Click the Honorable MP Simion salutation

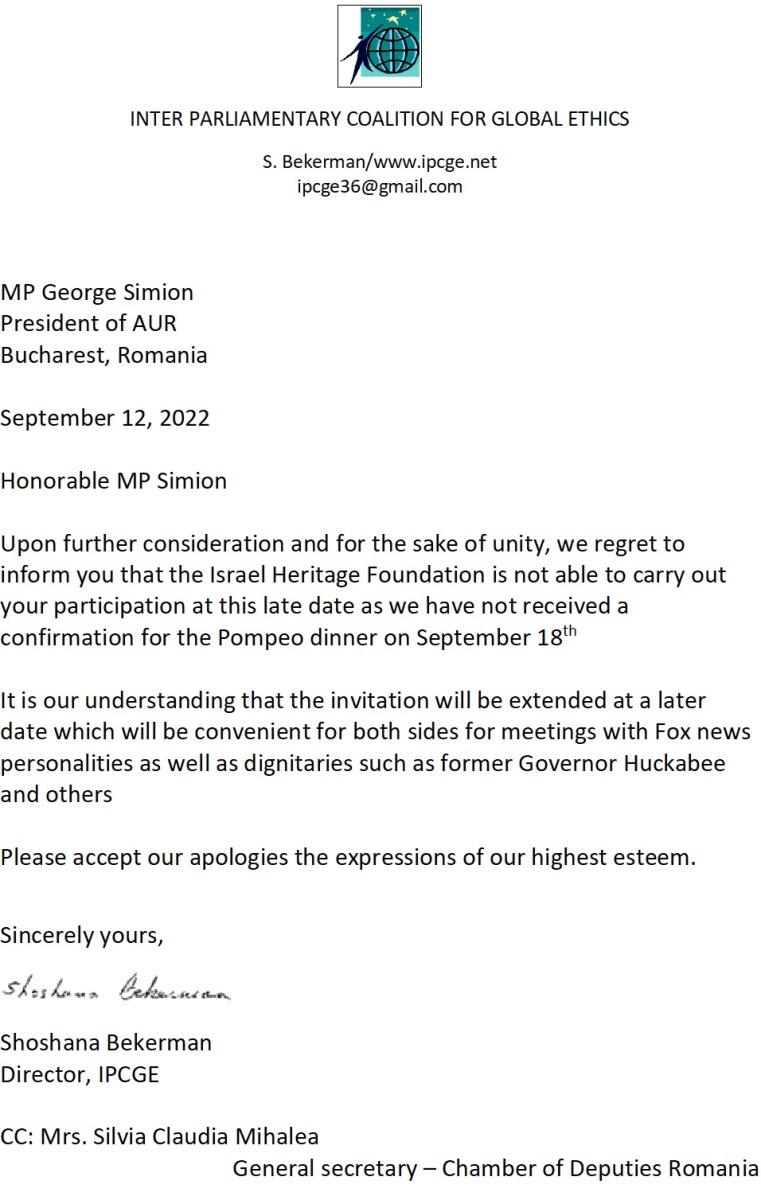click(x=114, y=481)
